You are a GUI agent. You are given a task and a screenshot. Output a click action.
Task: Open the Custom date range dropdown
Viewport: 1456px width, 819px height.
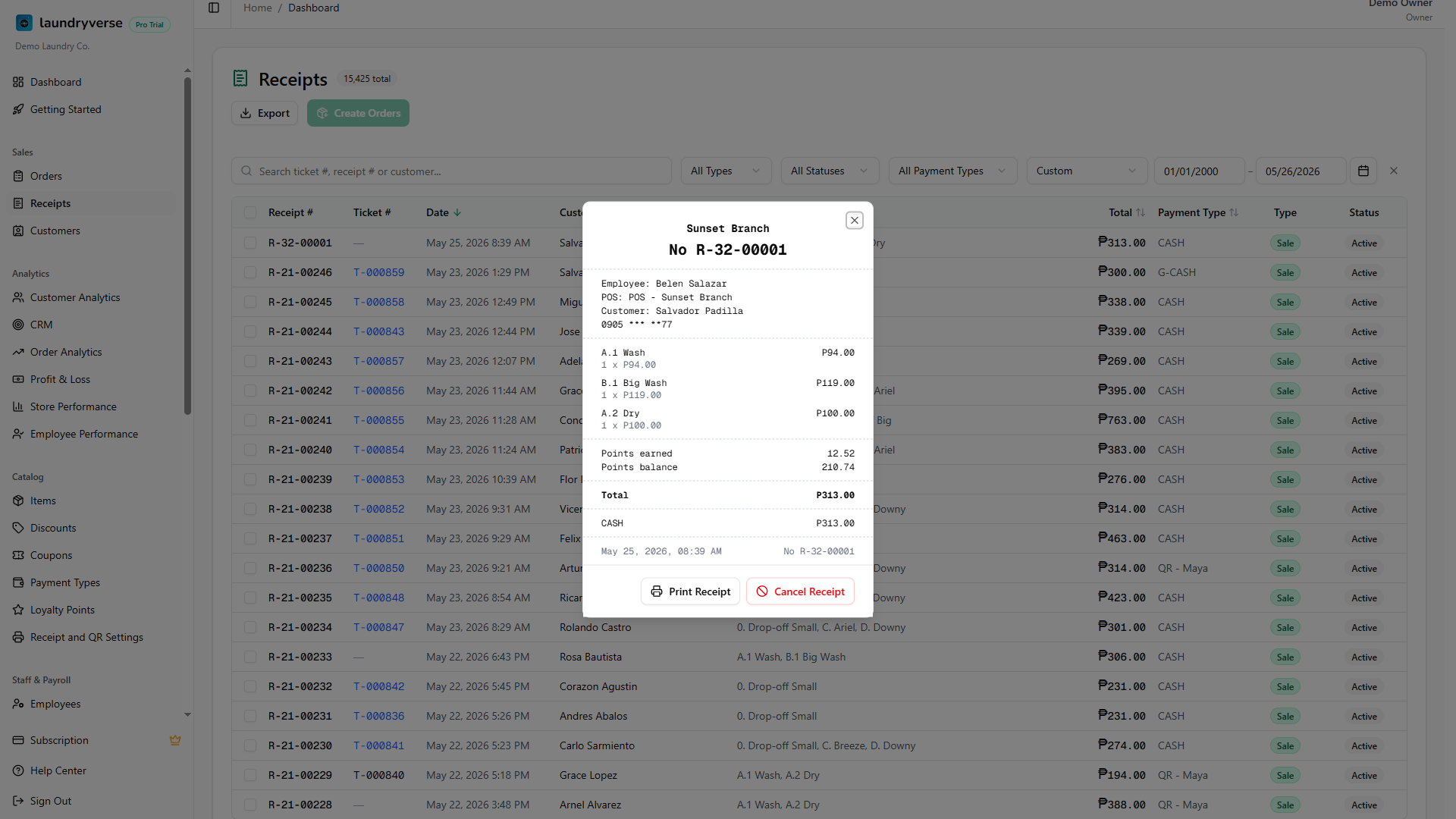[1087, 171]
